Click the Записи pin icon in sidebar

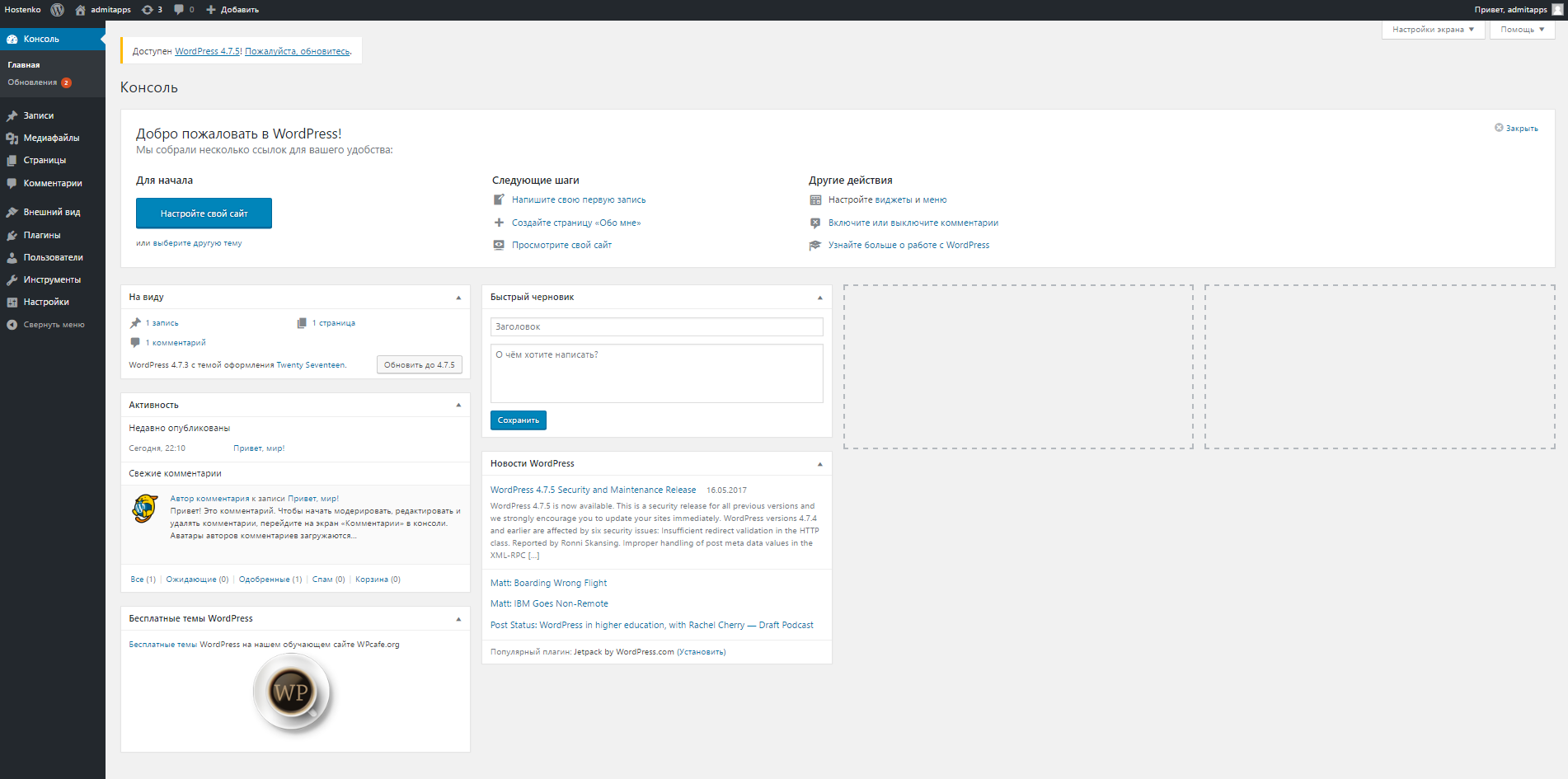point(12,115)
